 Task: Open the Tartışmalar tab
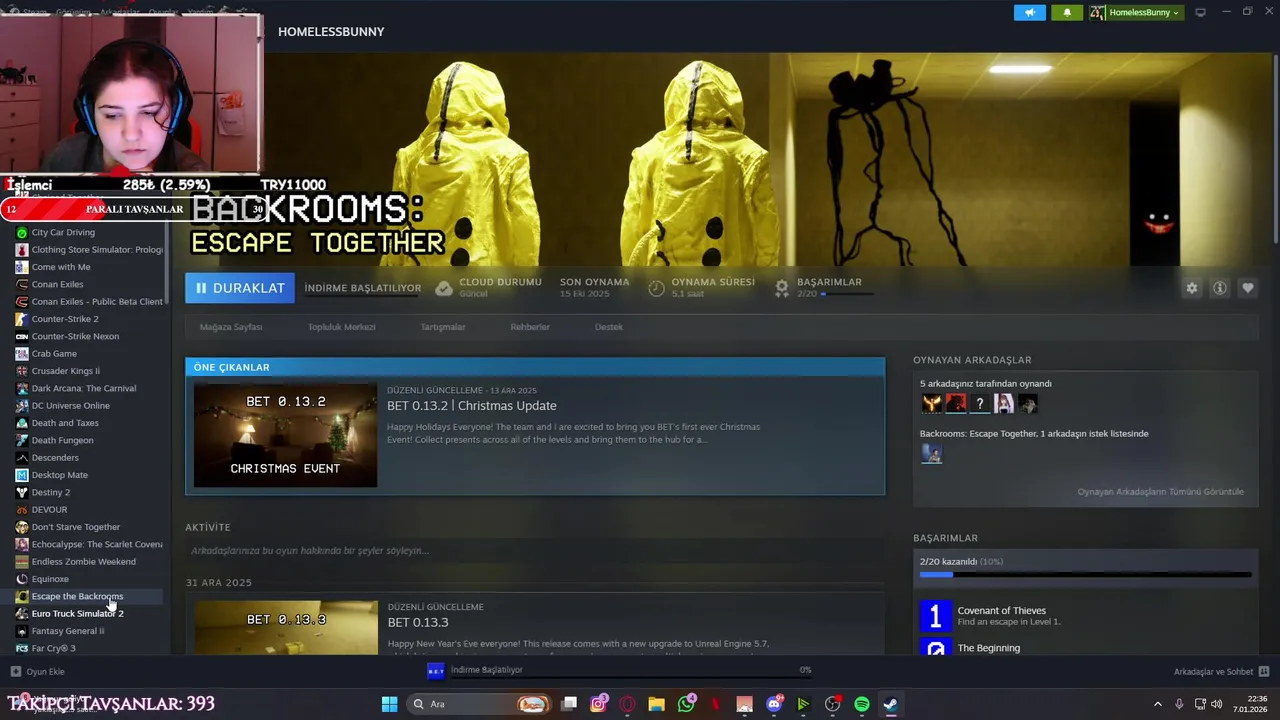pos(443,327)
